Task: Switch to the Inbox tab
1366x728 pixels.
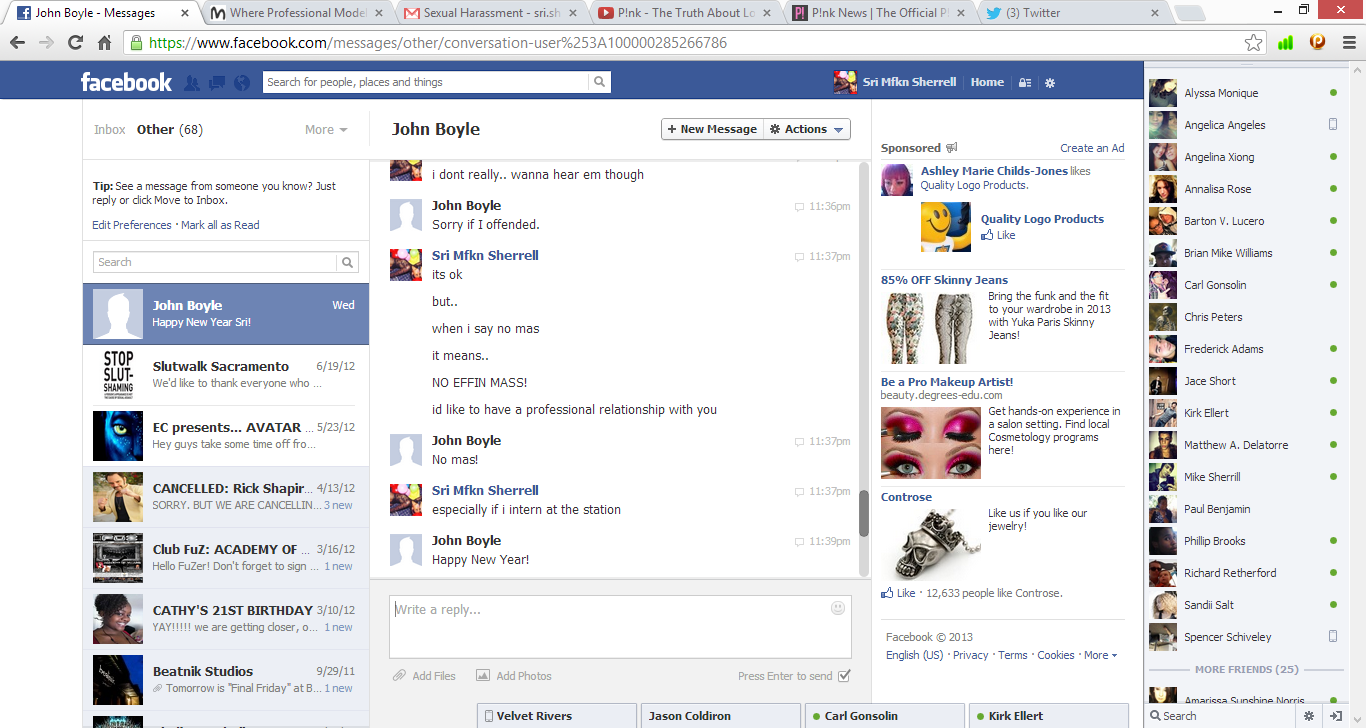Action: [110, 130]
